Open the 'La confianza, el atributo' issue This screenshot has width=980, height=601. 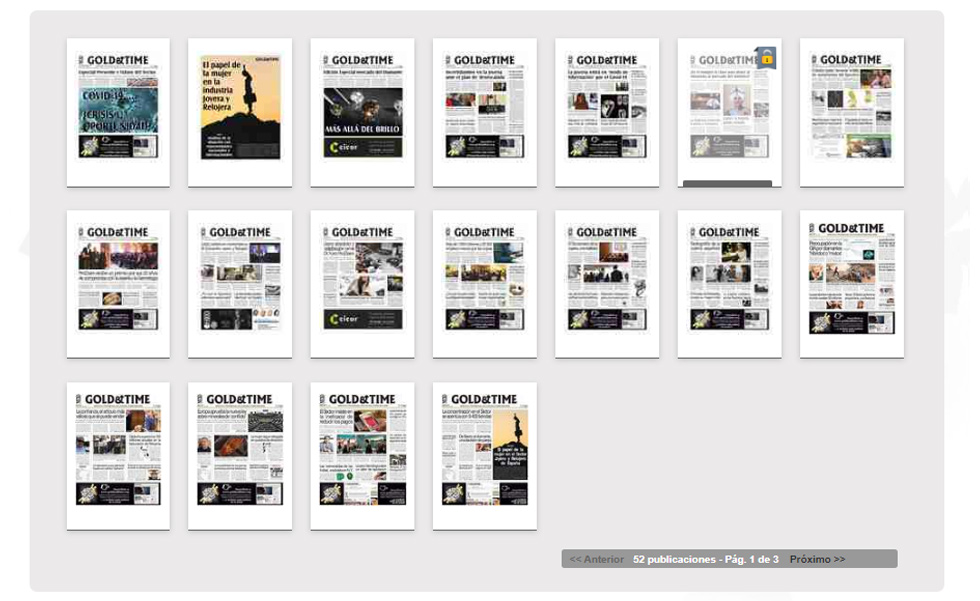[118, 456]
